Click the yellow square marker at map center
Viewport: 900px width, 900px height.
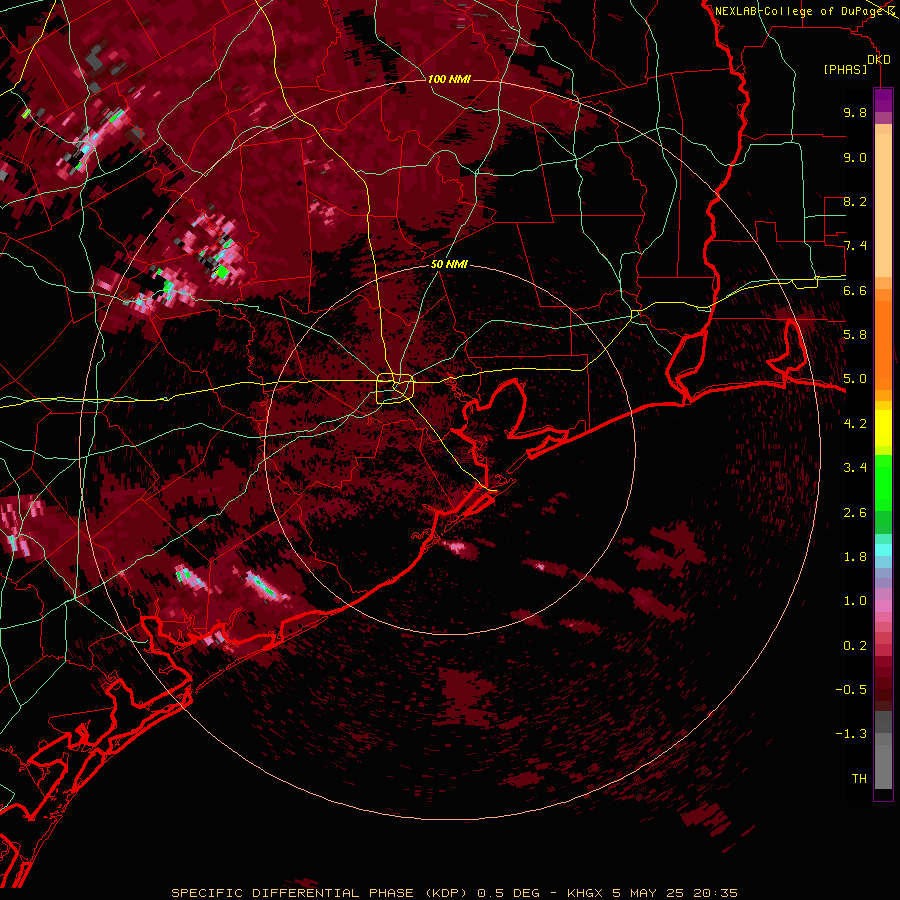pos(395,389)
